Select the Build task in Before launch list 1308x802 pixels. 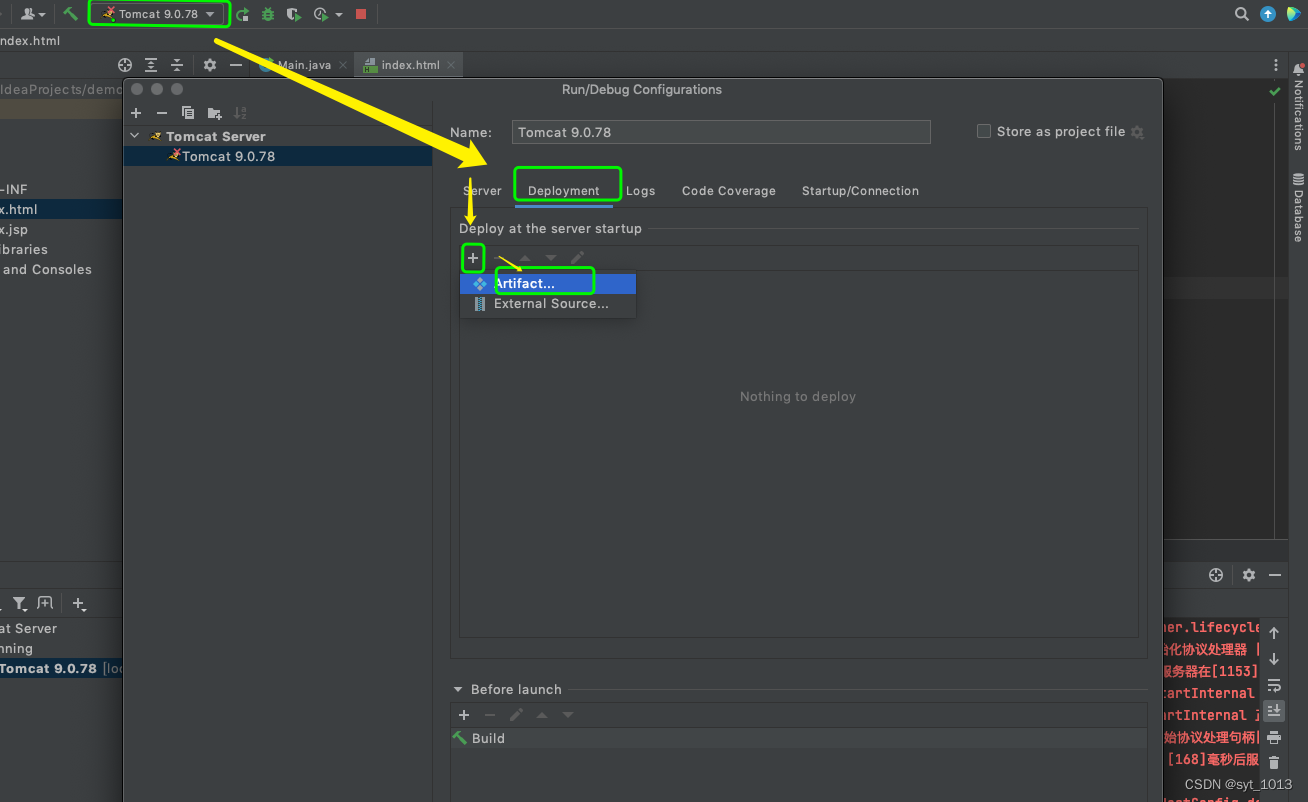pos(798,738)
